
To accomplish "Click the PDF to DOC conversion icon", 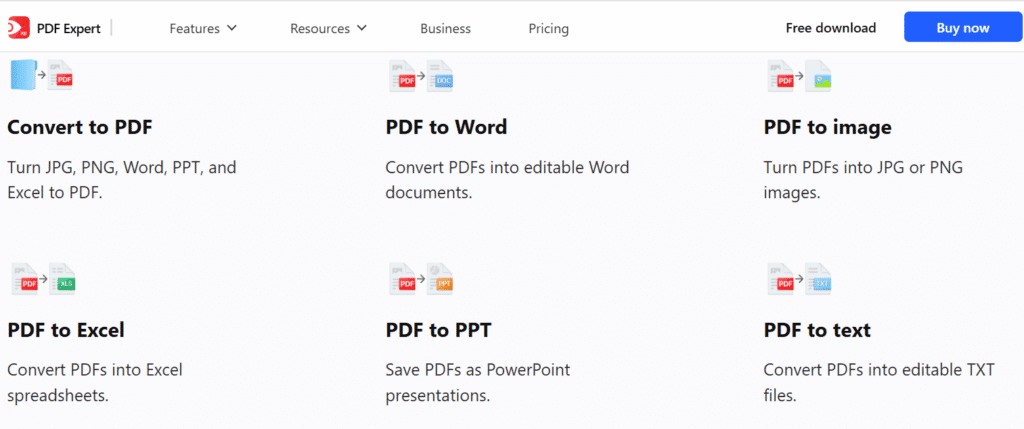I will tap(421, 76).
